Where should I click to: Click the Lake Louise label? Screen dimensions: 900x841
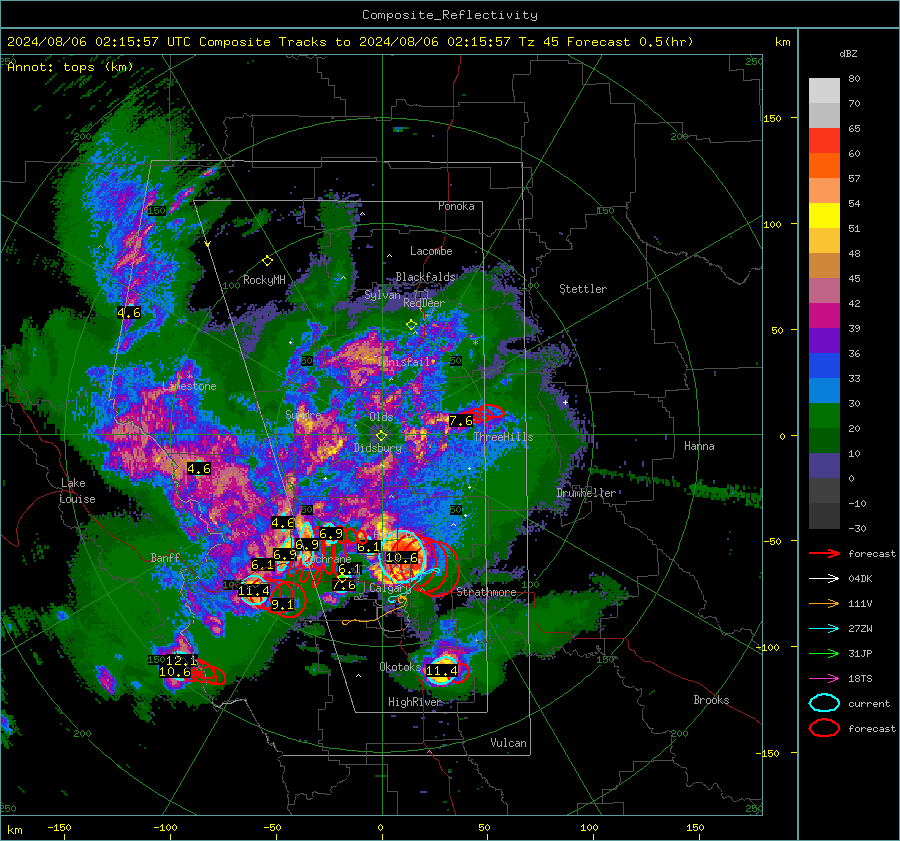[x=77, y=491]
